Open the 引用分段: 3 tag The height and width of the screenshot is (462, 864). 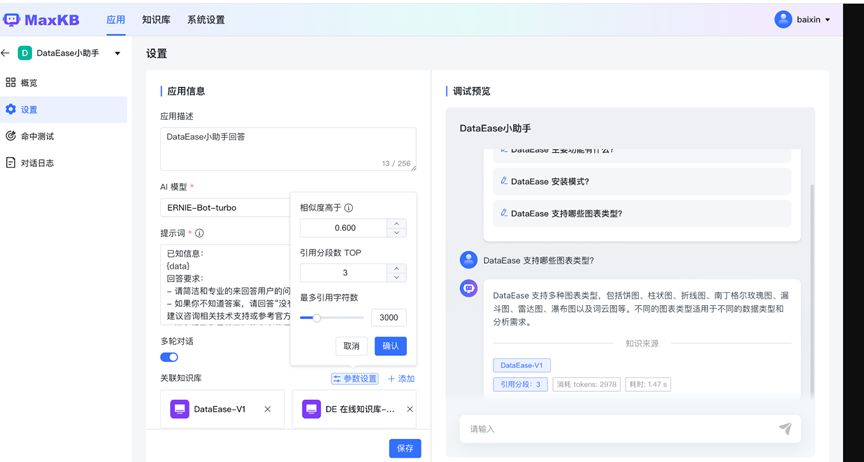pyautogui.click(x=520, y=384)
